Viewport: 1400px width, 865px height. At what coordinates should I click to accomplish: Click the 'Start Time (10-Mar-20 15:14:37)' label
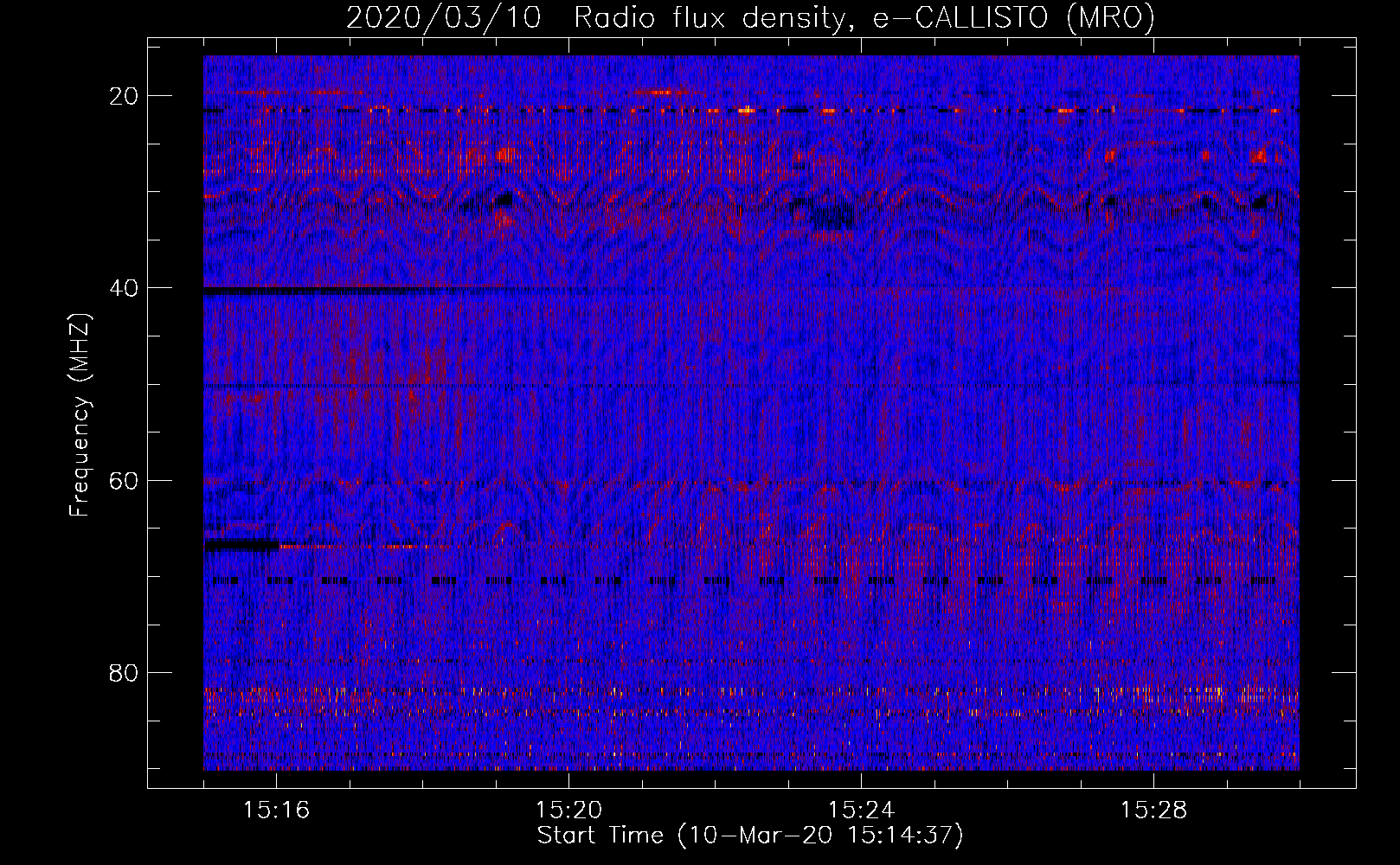pyautogui.click(x=750, y=836)
